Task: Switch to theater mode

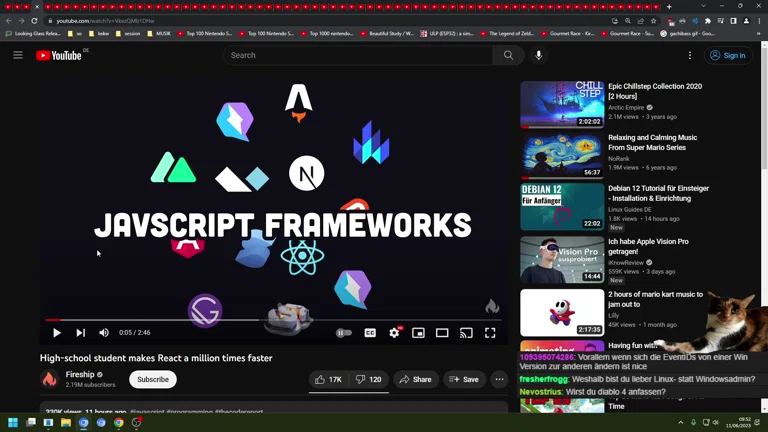Action: pyautogui.click(x=442, y=333)
